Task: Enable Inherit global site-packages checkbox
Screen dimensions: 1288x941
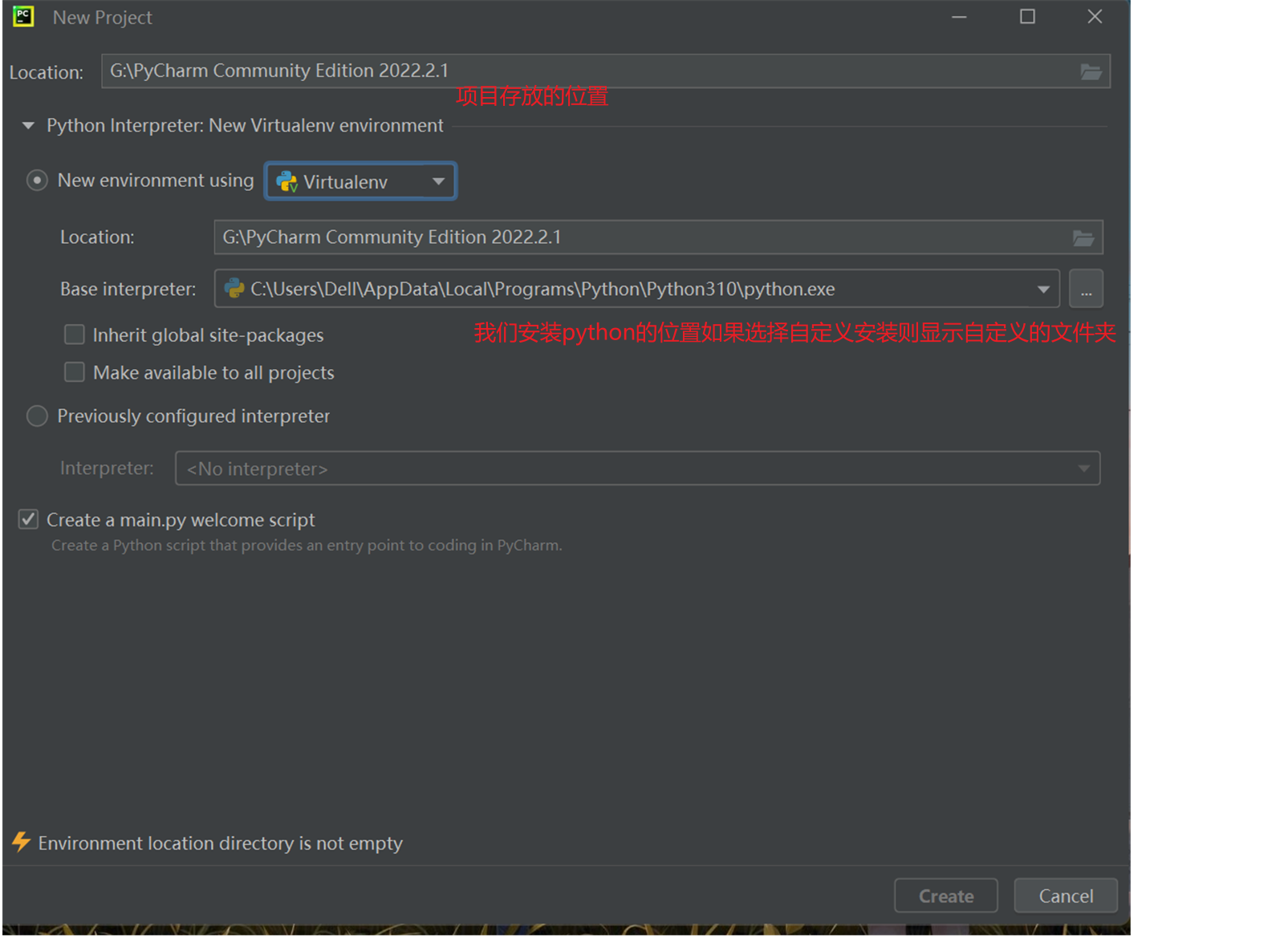Action: coord(75,335)
